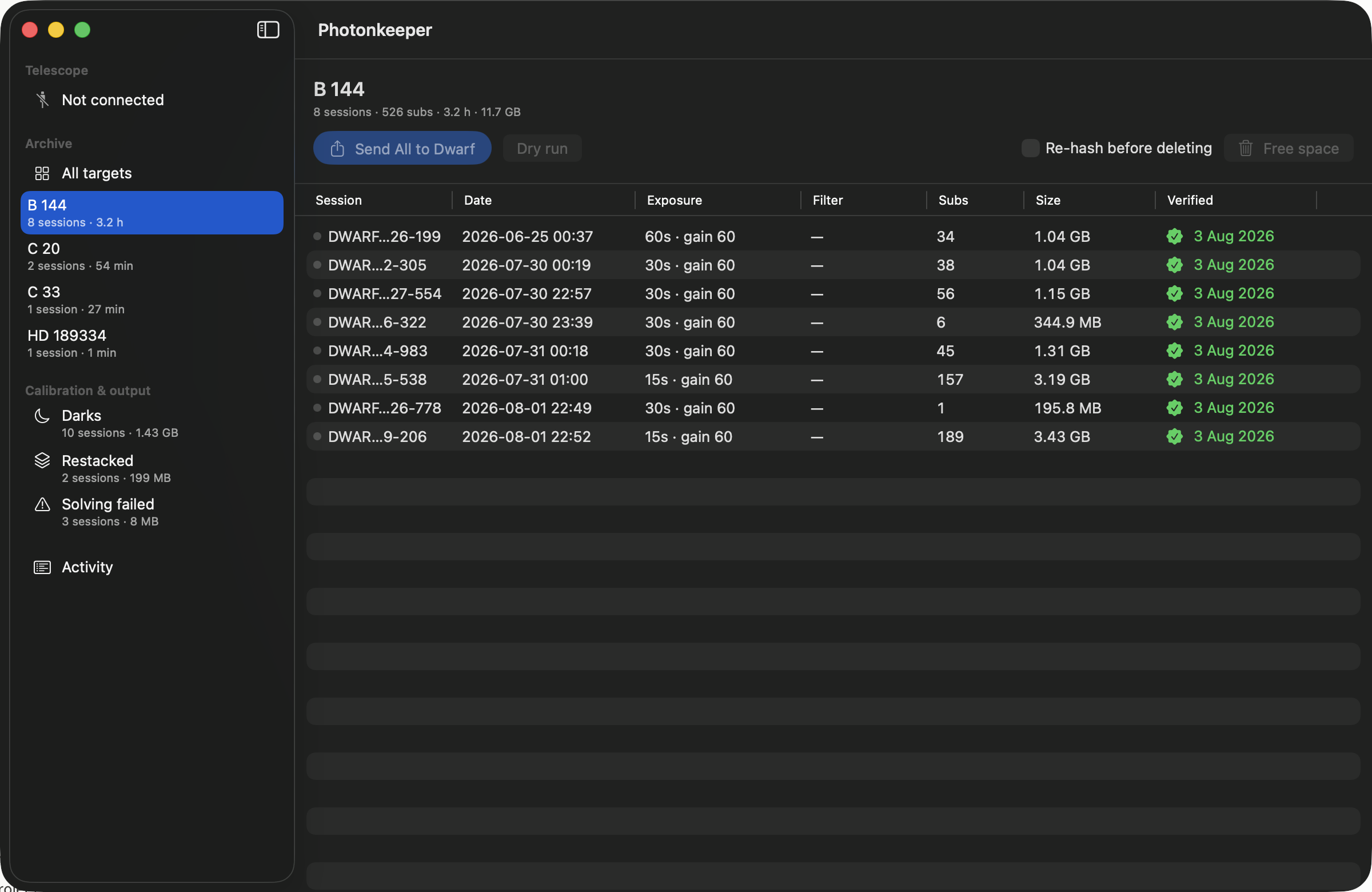The image size is (1372, 892).
Task: Send all sessions to Dwarf
Action: (402, 148)
